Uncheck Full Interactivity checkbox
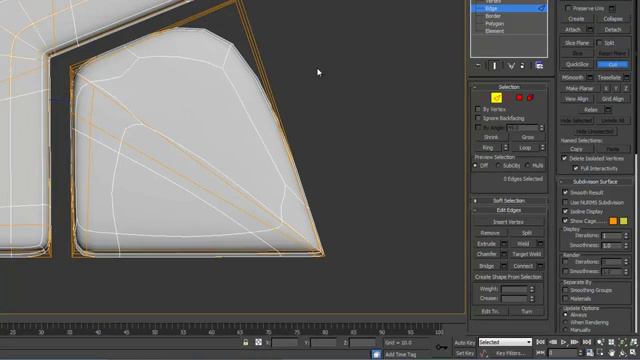This screenshot has width=640, height=360. pos(576,168)
